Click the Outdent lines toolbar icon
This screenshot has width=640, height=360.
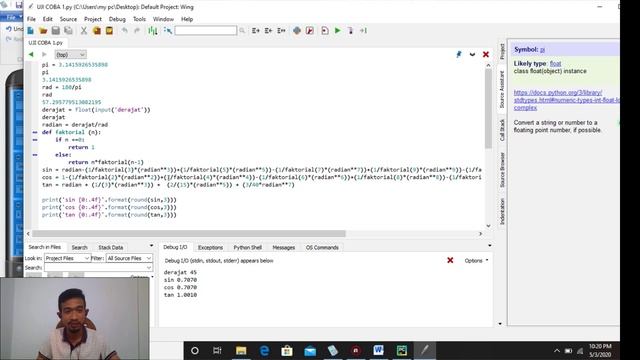tap(268, 31)
